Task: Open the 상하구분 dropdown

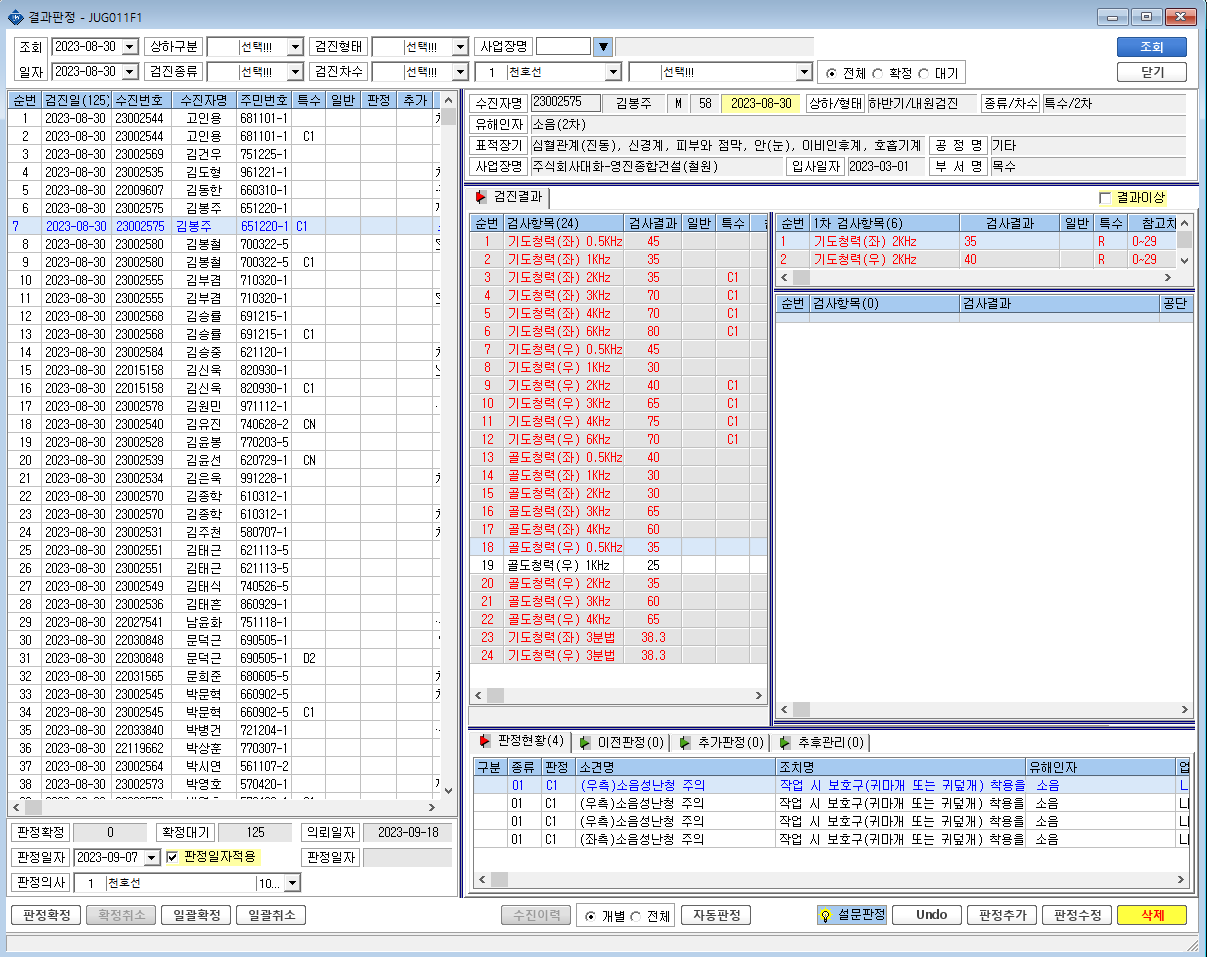Action: pyautogui.click(x=295, y=47)
